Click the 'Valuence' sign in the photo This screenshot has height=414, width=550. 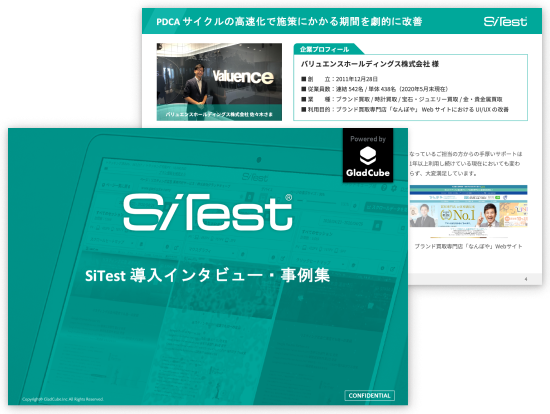pos(243,77)
